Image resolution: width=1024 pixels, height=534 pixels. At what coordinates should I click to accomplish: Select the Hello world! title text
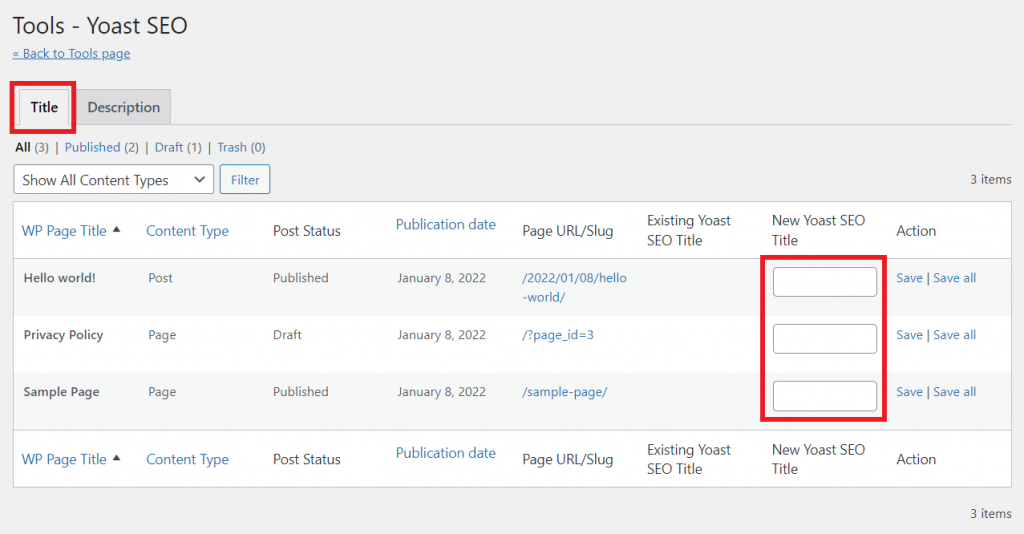(x=59, y=278)
